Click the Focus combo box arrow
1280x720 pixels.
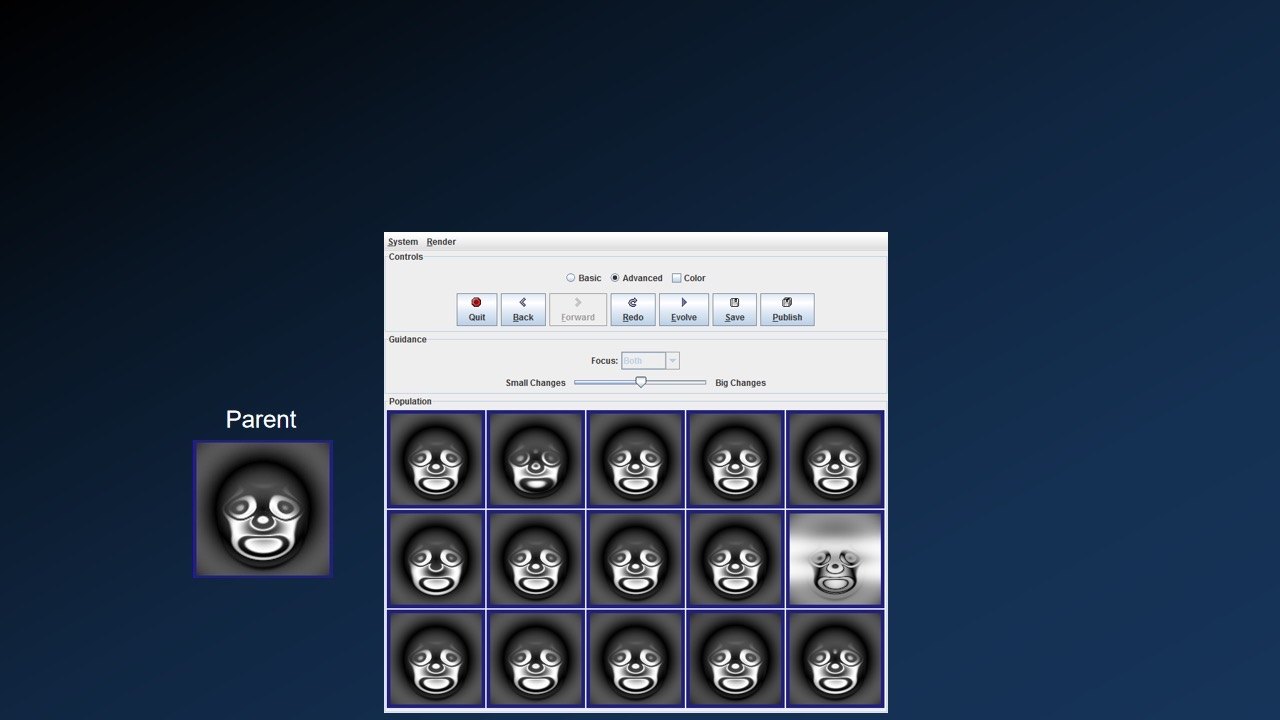[673, 361]
